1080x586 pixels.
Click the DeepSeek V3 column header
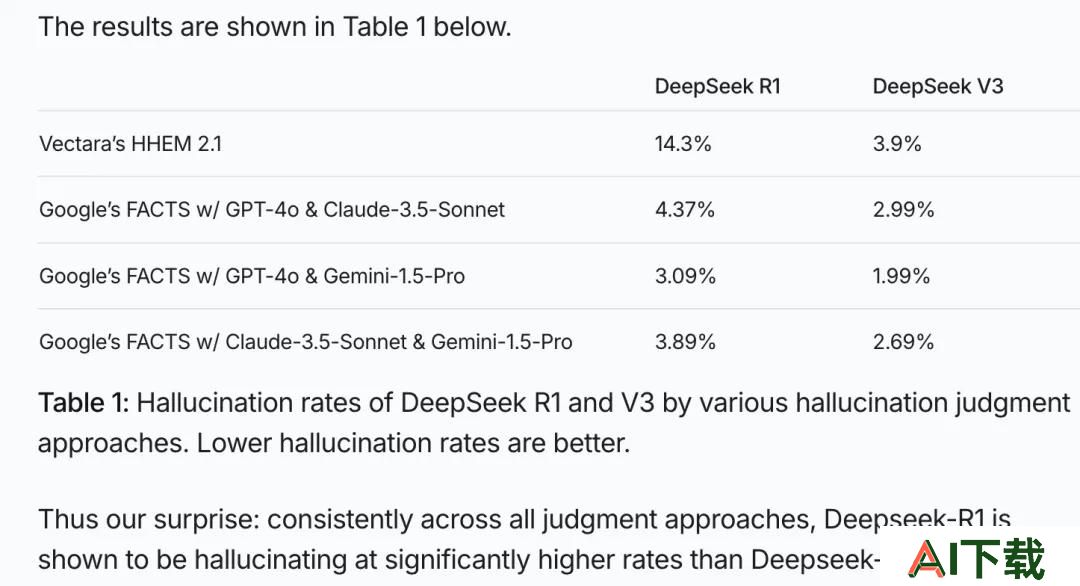(x=937, y=86)
